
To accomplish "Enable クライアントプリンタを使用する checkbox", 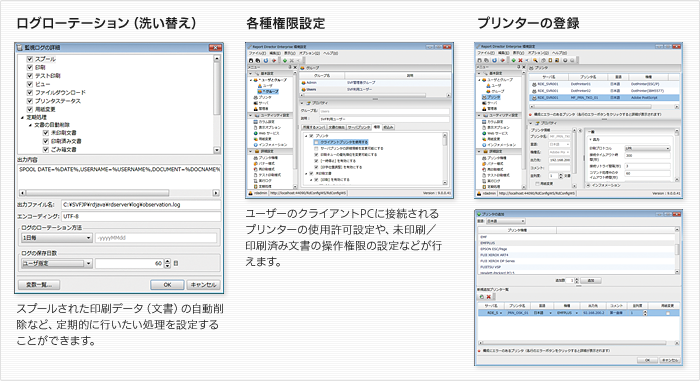I will pyautogui.click(x=317, y=142).
